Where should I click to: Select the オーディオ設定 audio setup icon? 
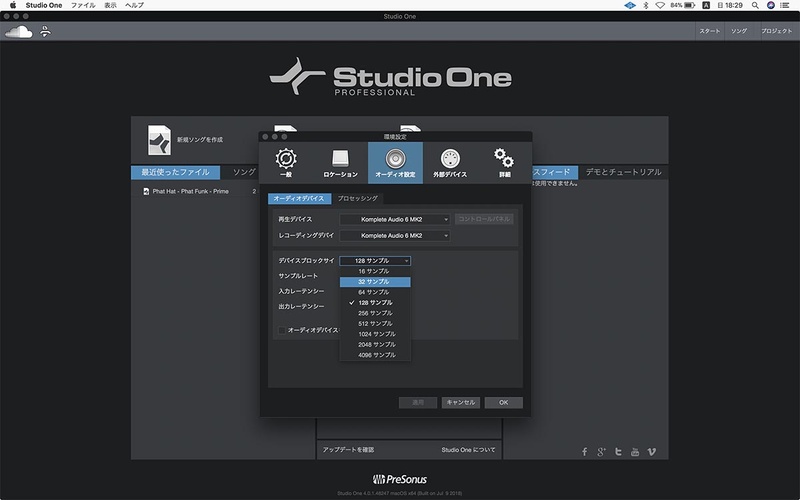(x=395, y=163)
